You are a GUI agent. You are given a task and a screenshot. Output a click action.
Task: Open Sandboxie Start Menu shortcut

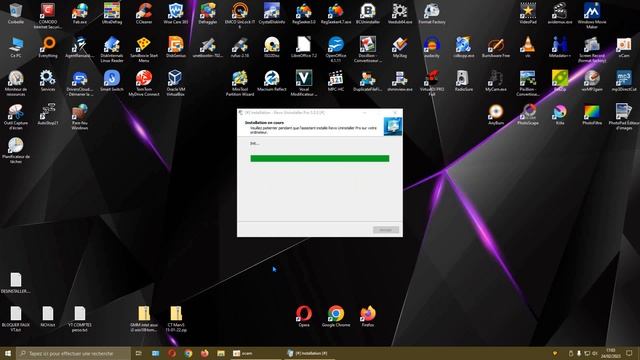(144, 49)
